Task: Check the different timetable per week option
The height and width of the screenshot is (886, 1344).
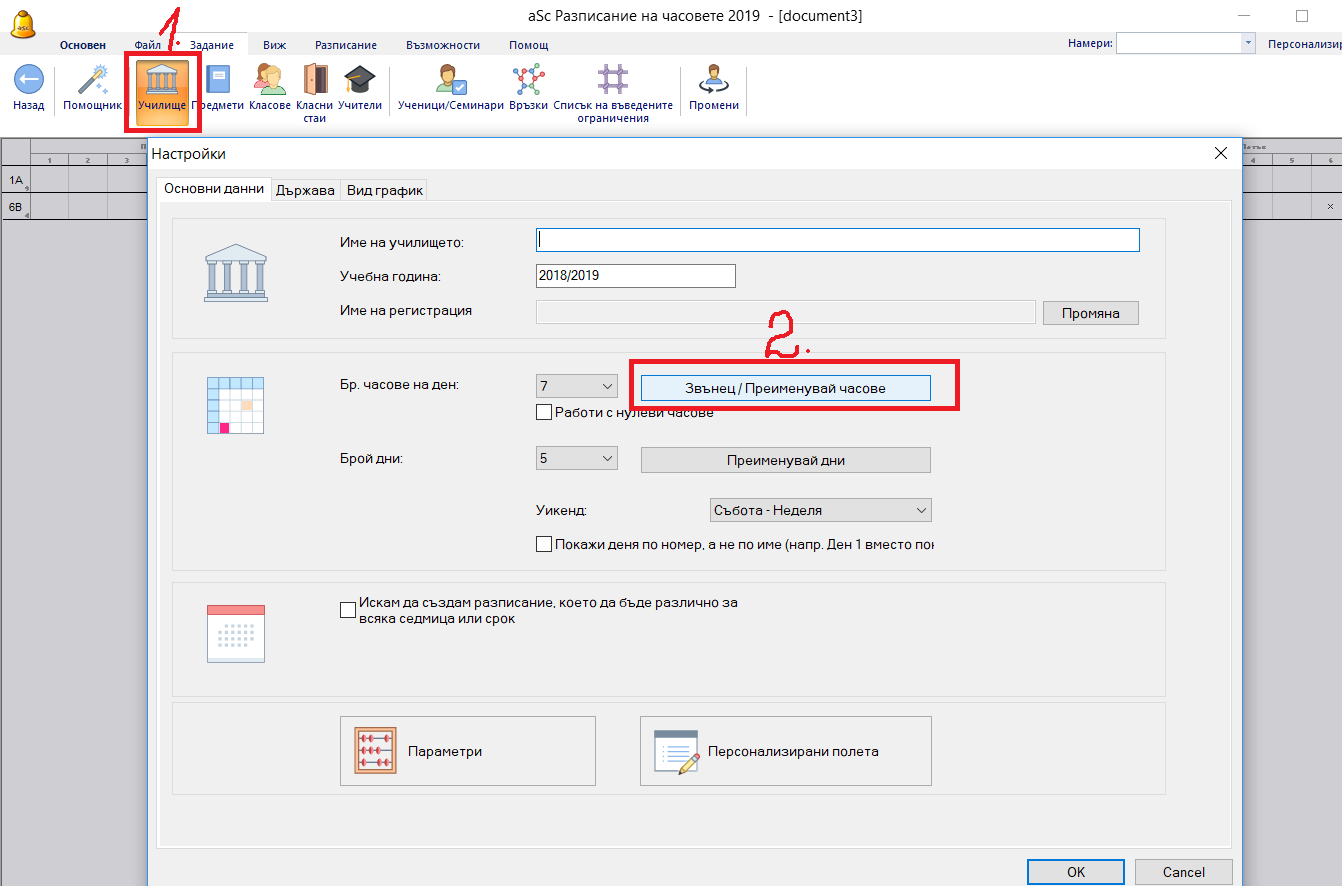Action: tap(348, 610)
